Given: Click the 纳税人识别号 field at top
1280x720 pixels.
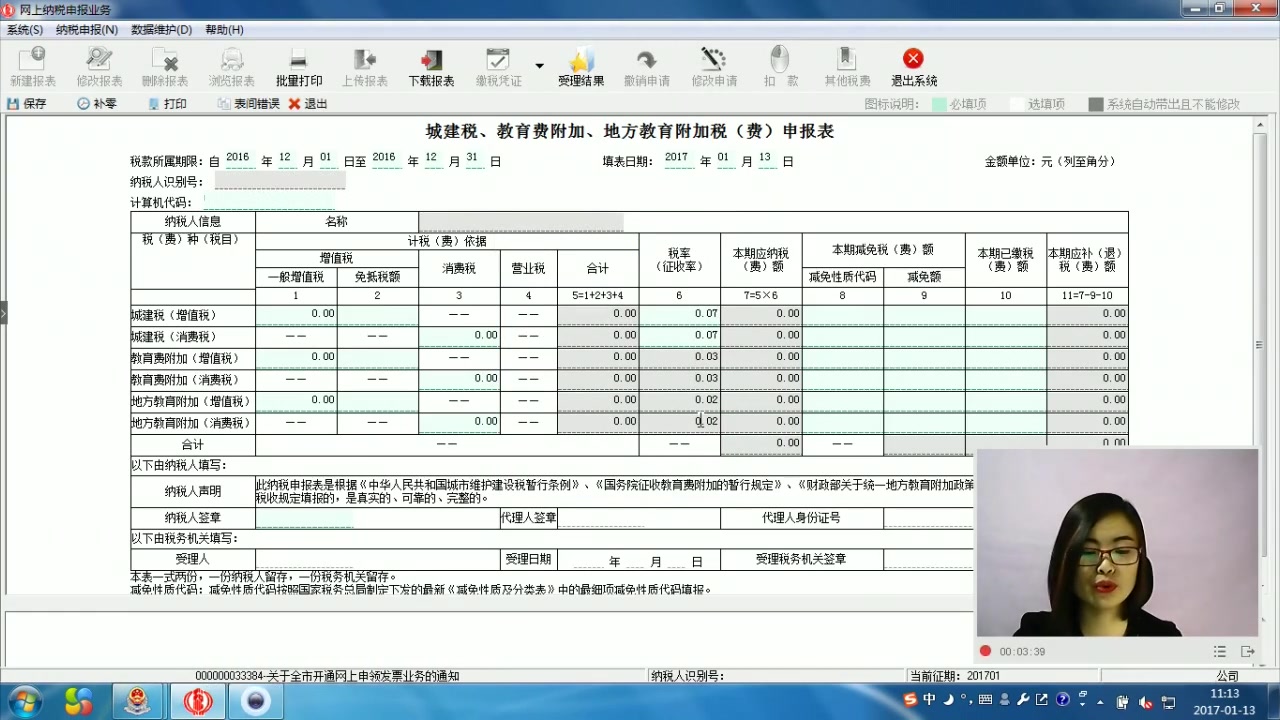Looking at the screenshot, I should pos(279,181).
